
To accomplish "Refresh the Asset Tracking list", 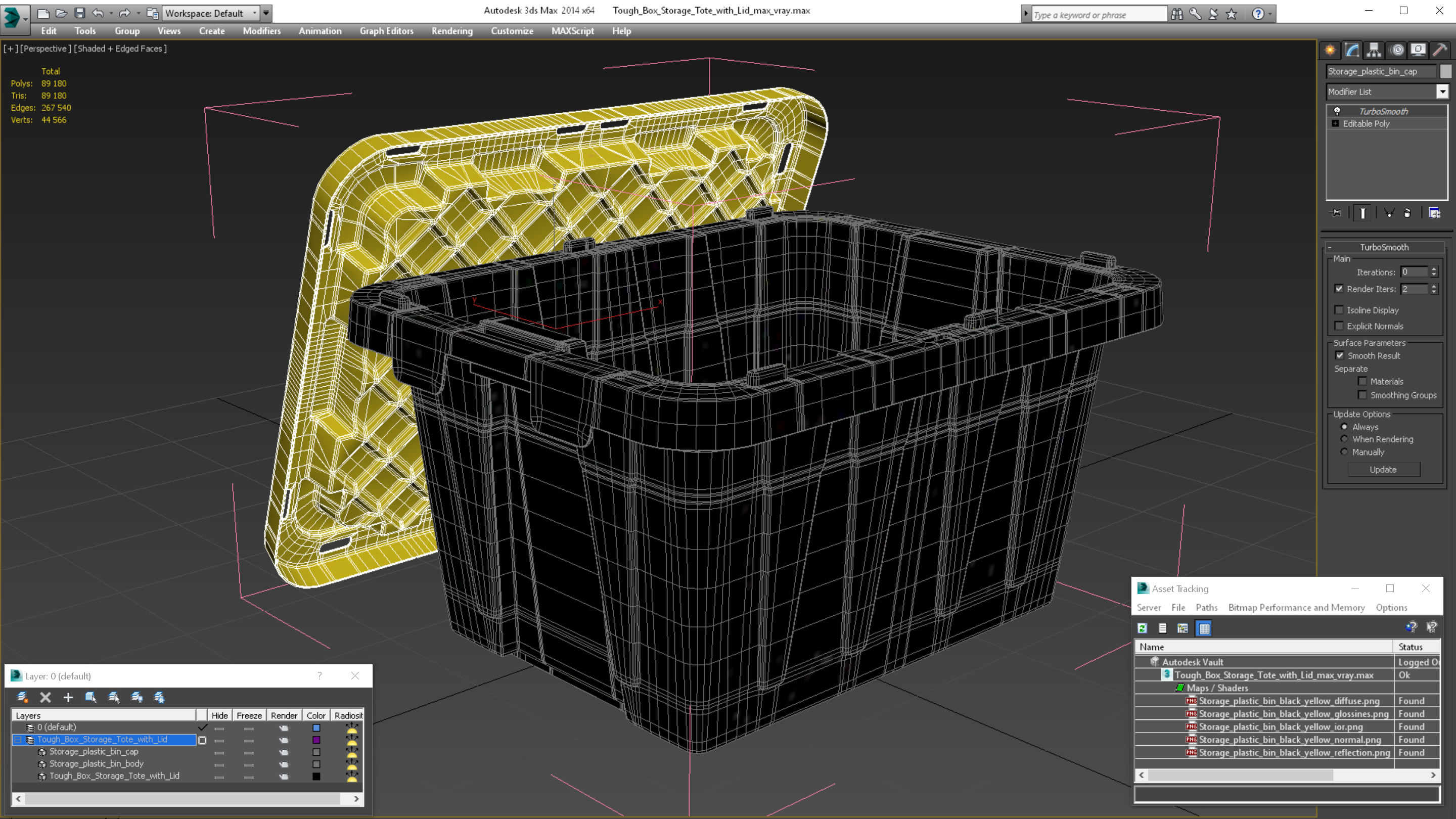I will tap(1143, 628).
